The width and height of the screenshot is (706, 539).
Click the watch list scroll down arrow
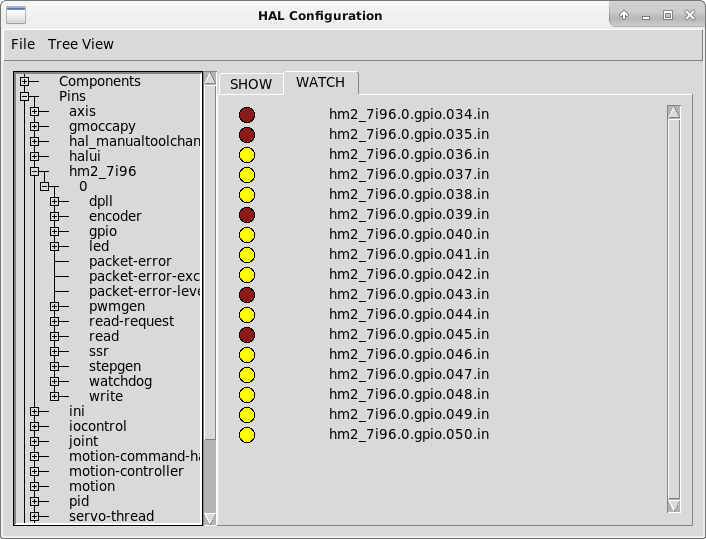674,506
